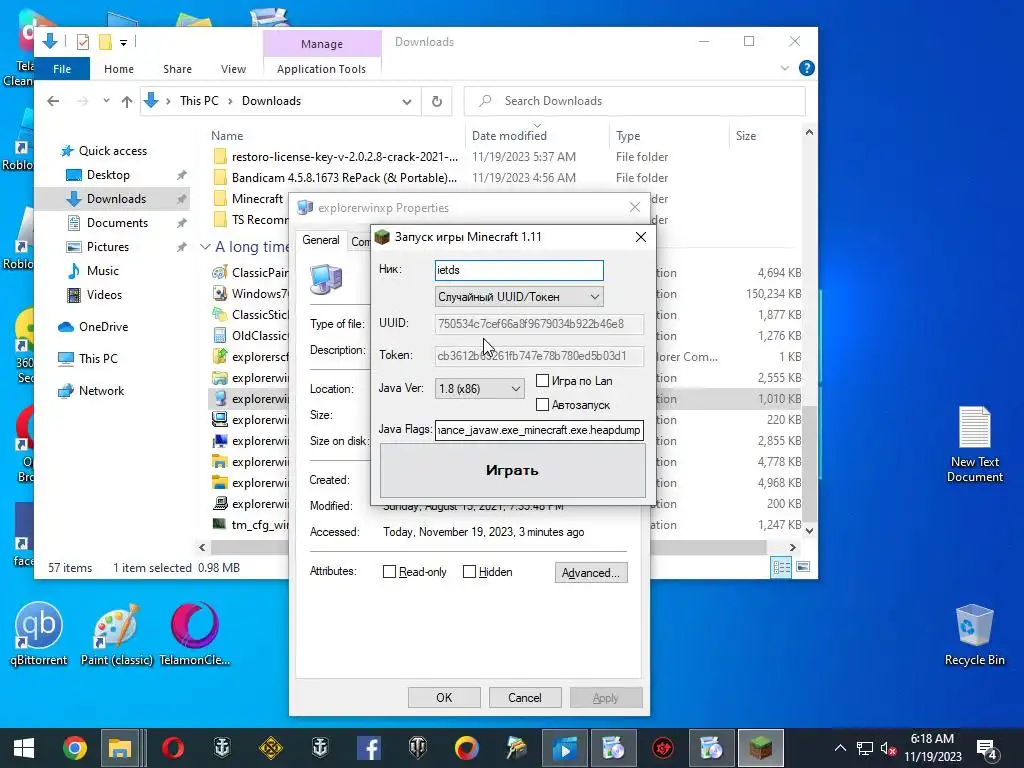The image size is (1024, 768).
Task: Select Pictures in navigation pane
Action: point(108,247)
